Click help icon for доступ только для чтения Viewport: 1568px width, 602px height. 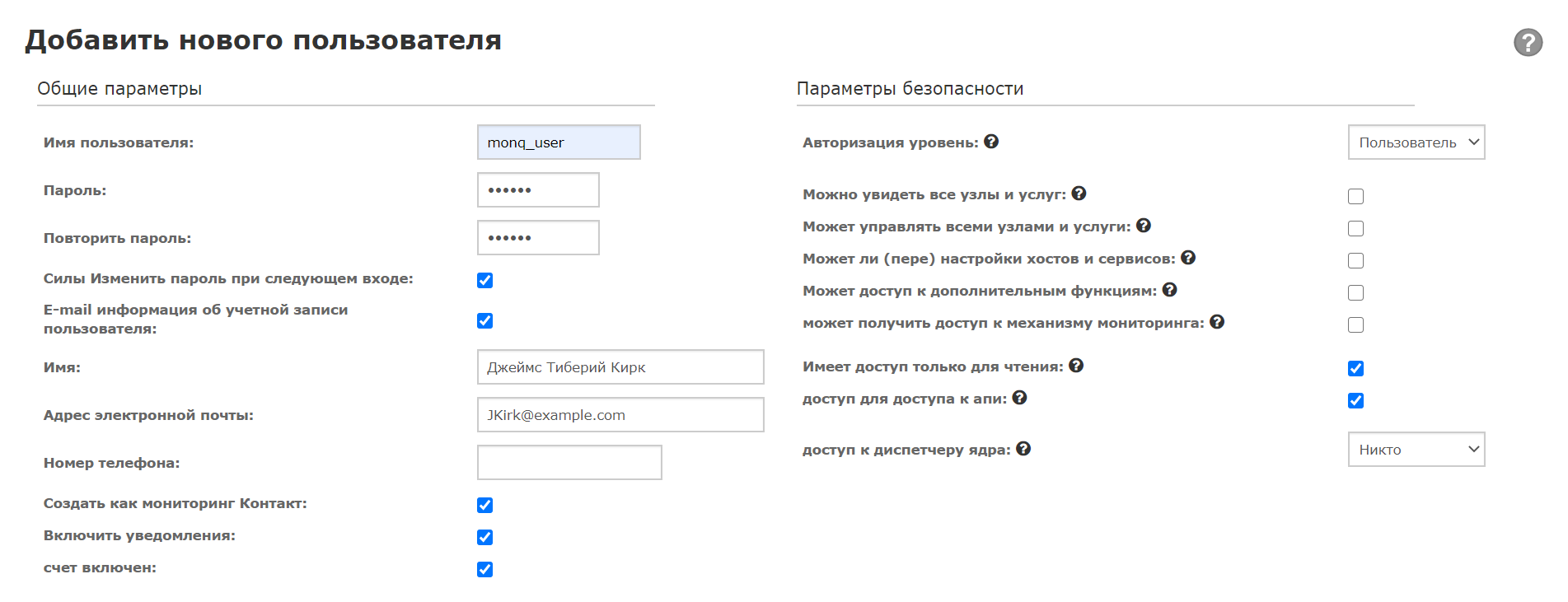(x=1075, y=366)
